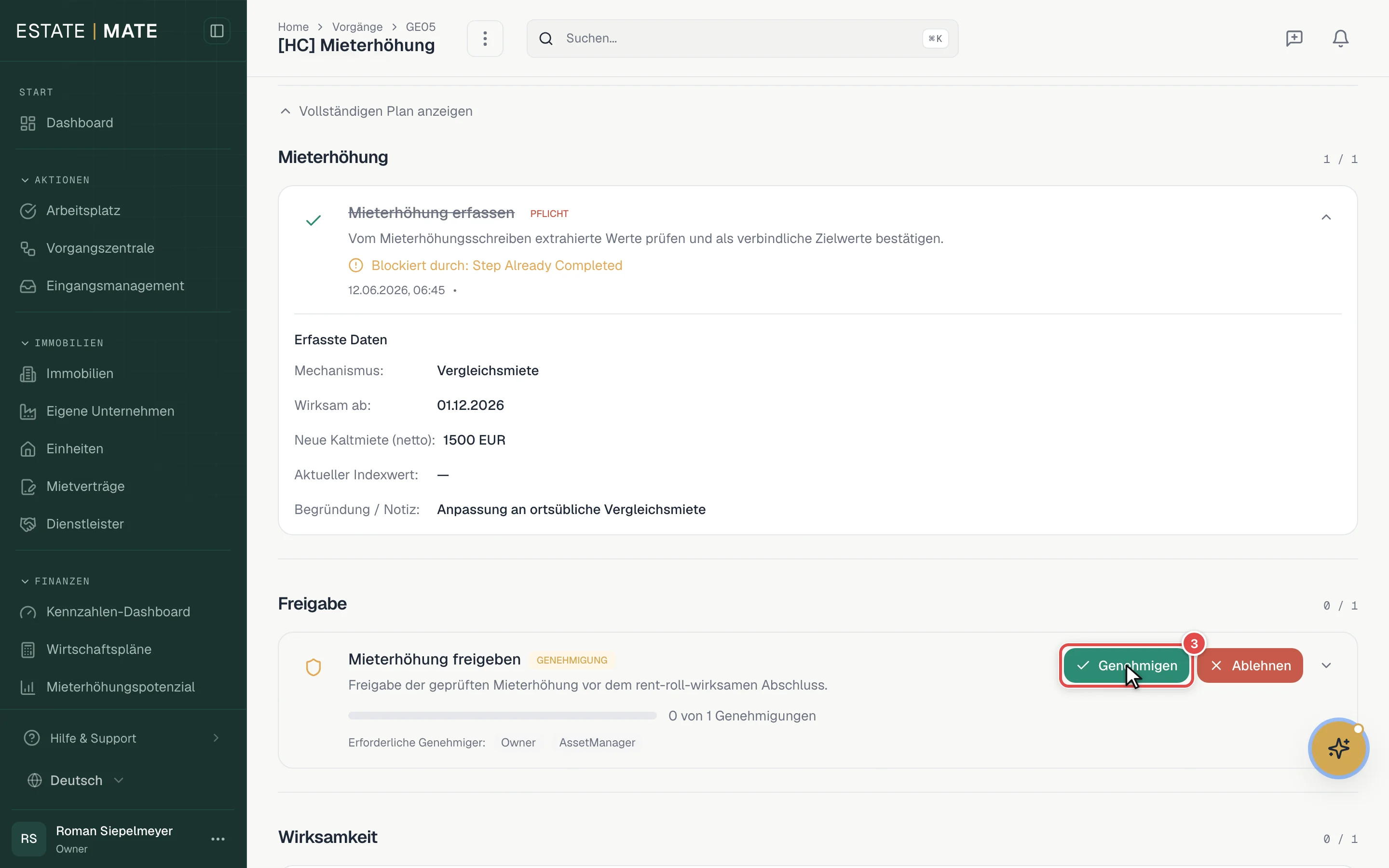This screenshot has width=1389, height=868.
Task: Click the Eingangsmanagement inbox icon
Action: pos(27,286)
